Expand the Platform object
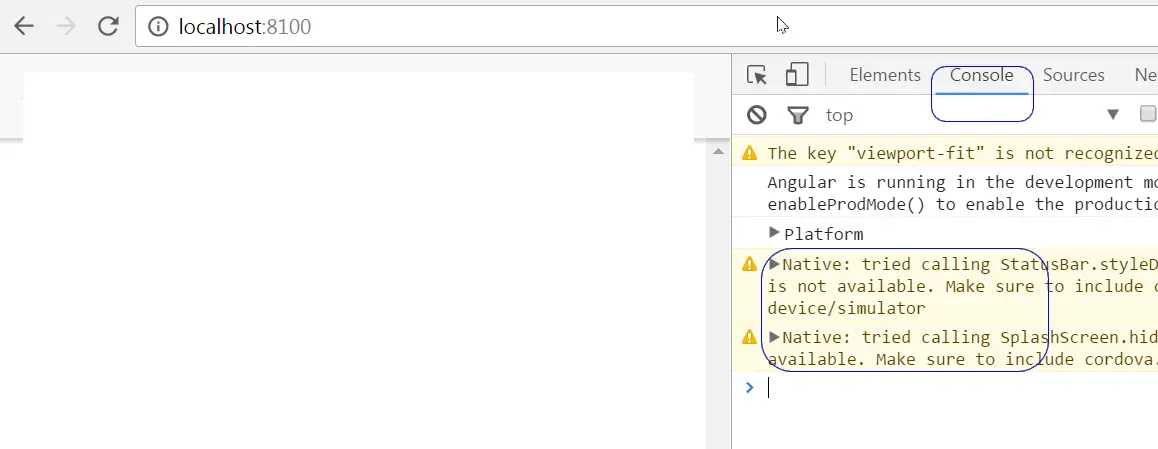This screenshot has width=1158, height=449. 774,233
